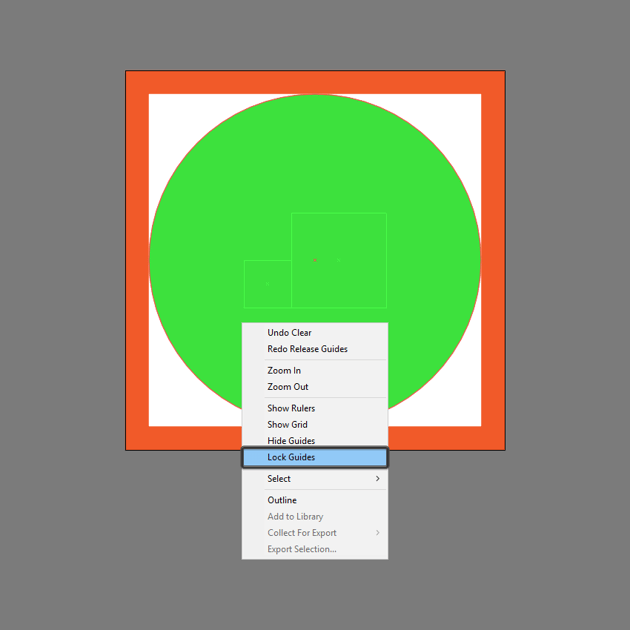Choose Undo Clear from context menu
The width and height of the screenshot is (630, 630).
coord(315,333)
